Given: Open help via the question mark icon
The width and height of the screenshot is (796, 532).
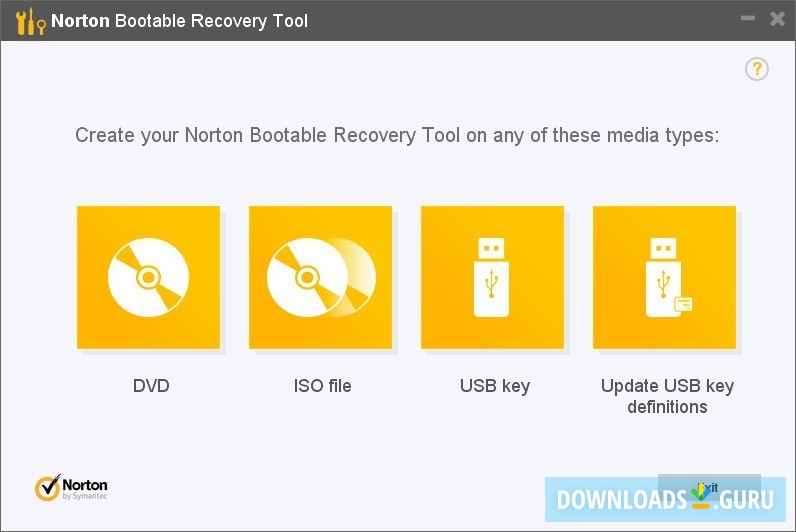Looking at the screenshot, I should point(756,69).
